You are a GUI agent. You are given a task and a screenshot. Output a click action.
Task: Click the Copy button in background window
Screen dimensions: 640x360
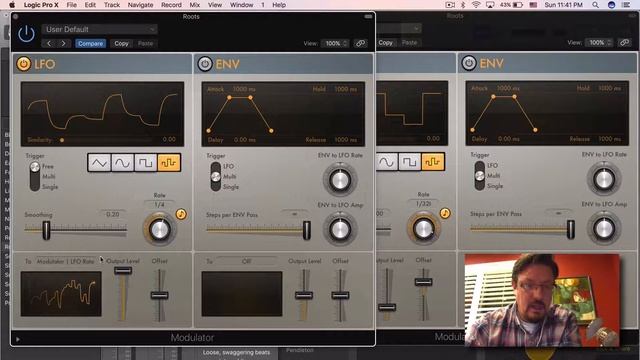click(x=385, y=42)
